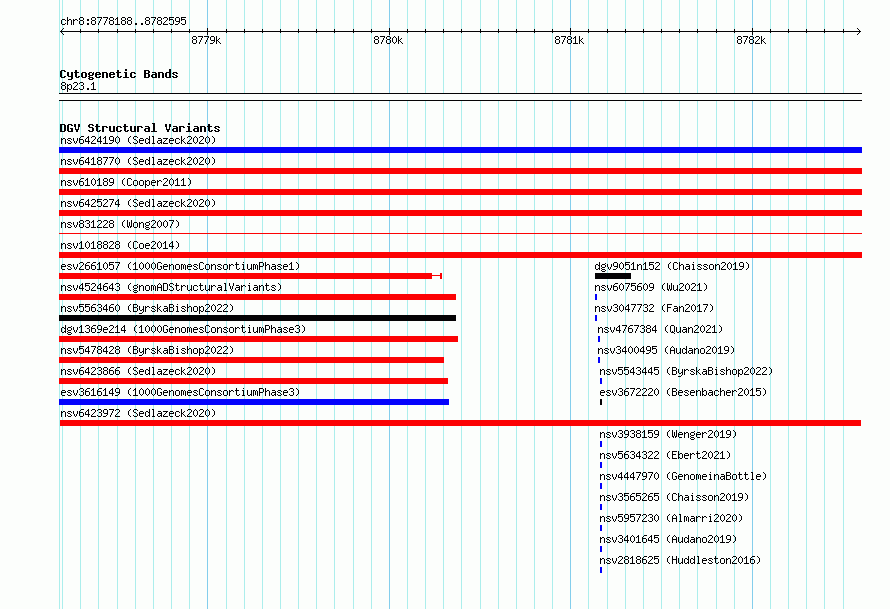
Task: Click the nsv5478428 (ByrskaBishop2022) label
Action: 147,350
